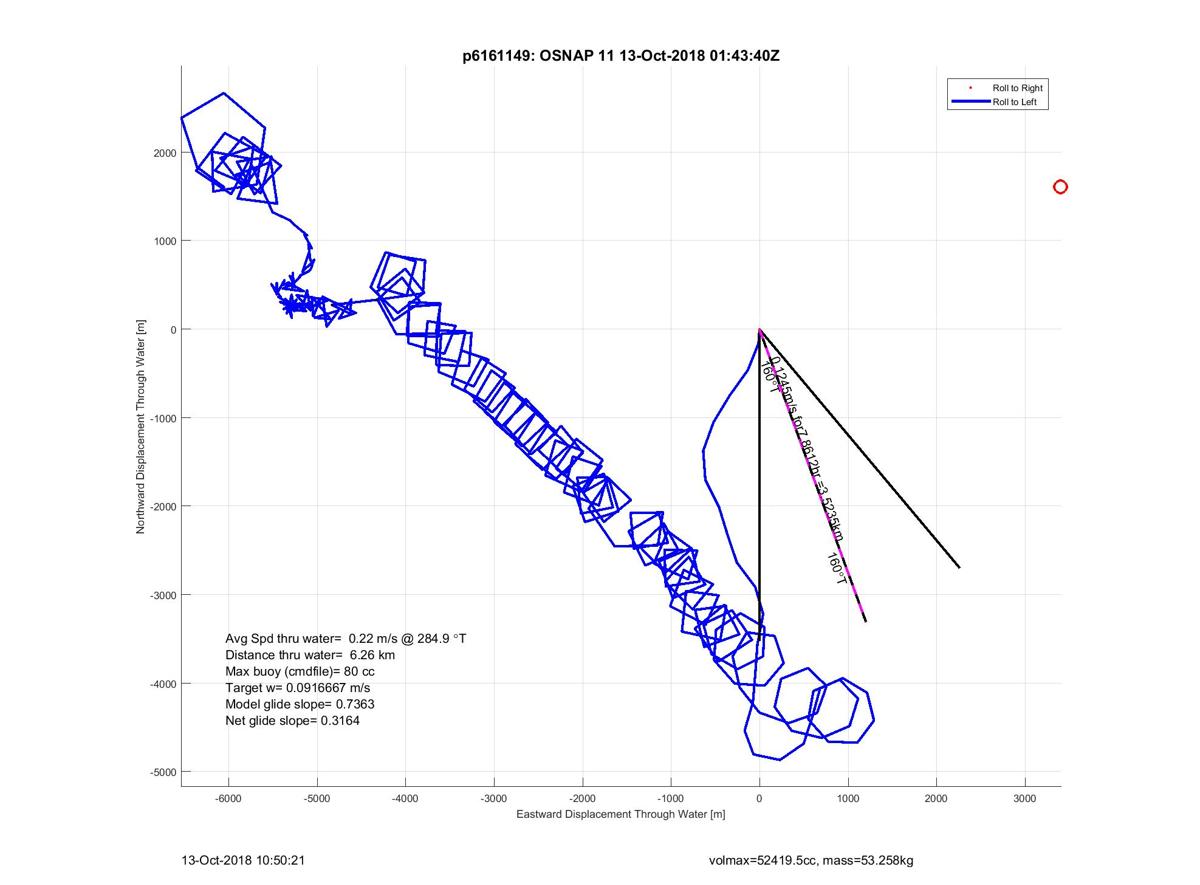The image size is (1200, 885).
Task: Click the x-axis tick label -2000
Action: 583,798
